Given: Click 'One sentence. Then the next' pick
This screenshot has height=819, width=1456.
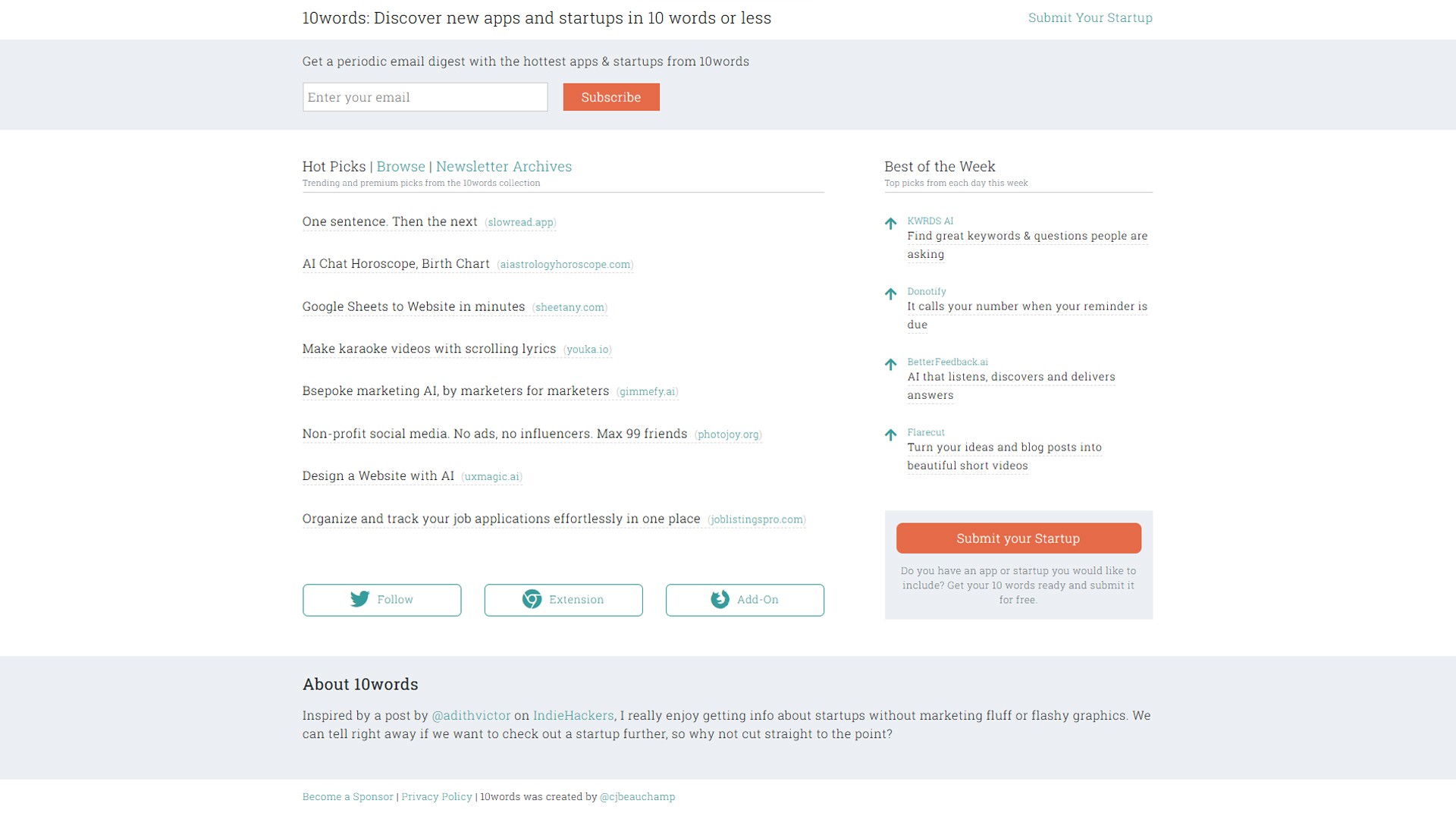Looking at the screenshot, I should (390, 221).
